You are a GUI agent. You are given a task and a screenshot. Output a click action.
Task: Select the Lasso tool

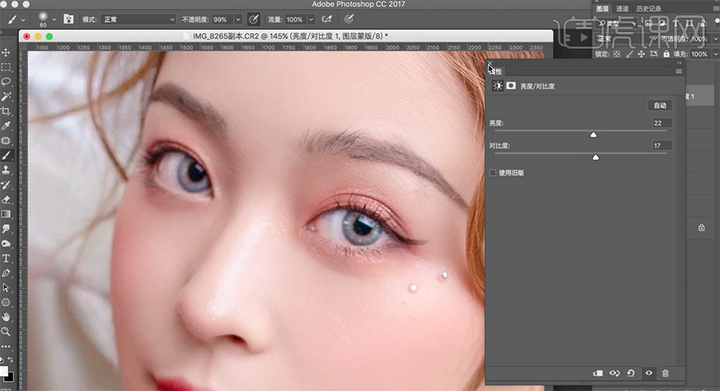tap(6, 82)
